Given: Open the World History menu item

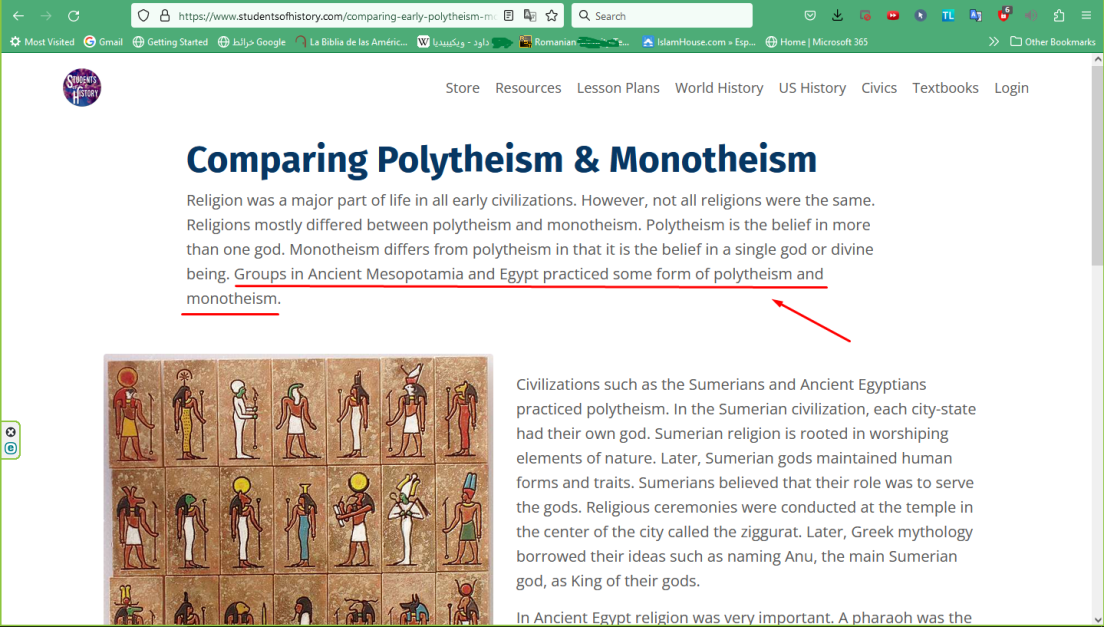Looking at the screenshot, I should click(719, 88).
